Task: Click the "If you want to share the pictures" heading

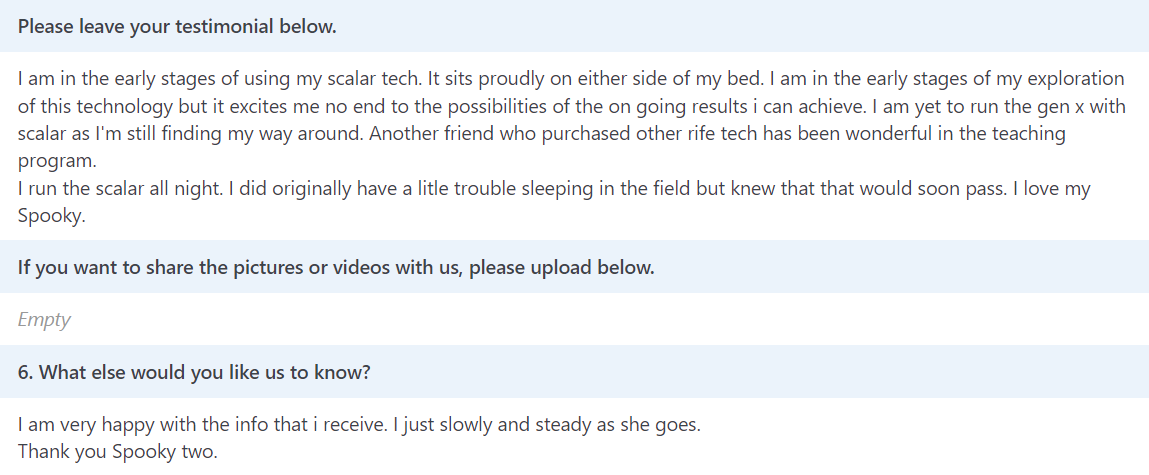Action: [x=336, y=267]
